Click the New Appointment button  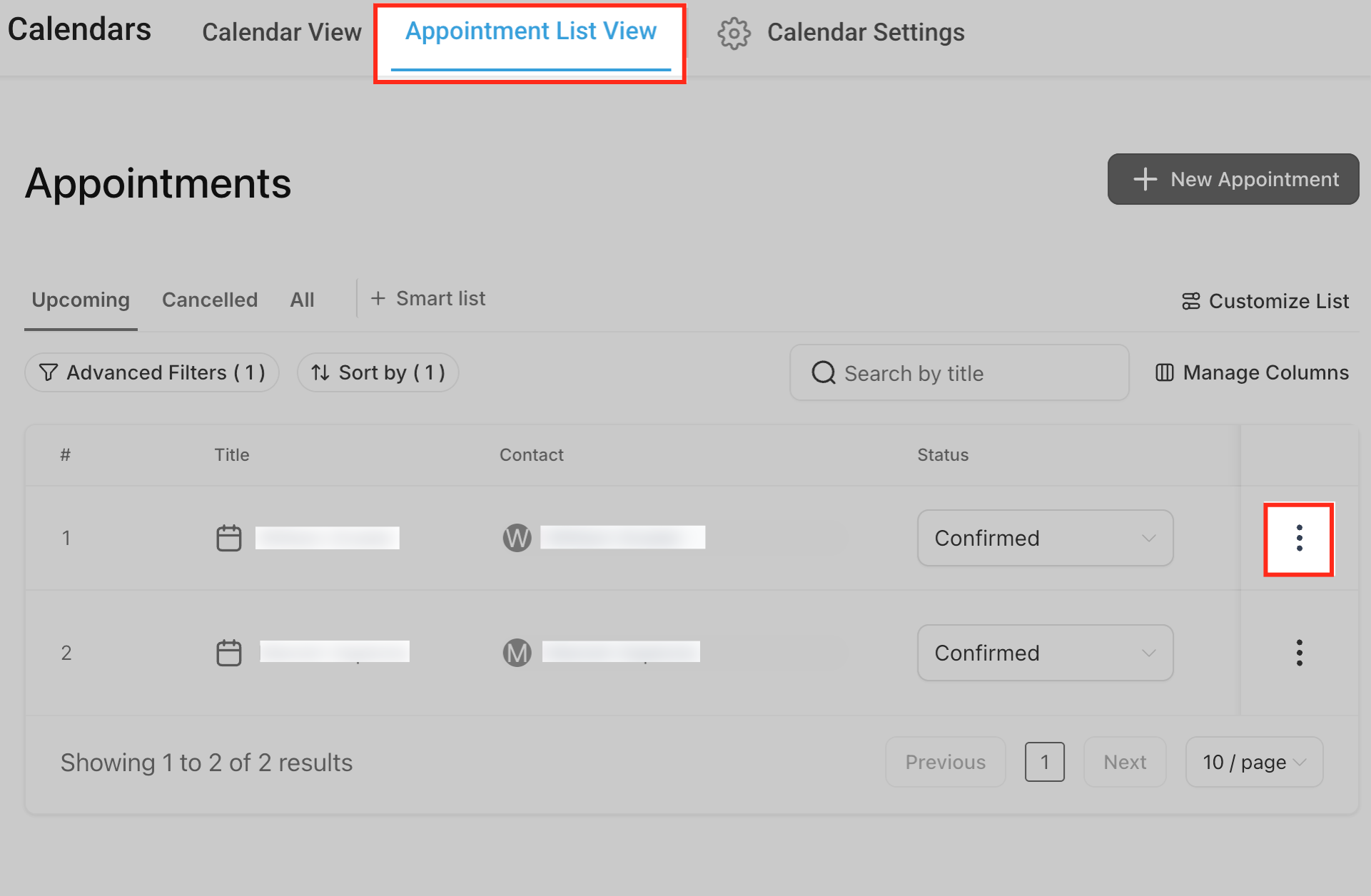coord(1233,179)
